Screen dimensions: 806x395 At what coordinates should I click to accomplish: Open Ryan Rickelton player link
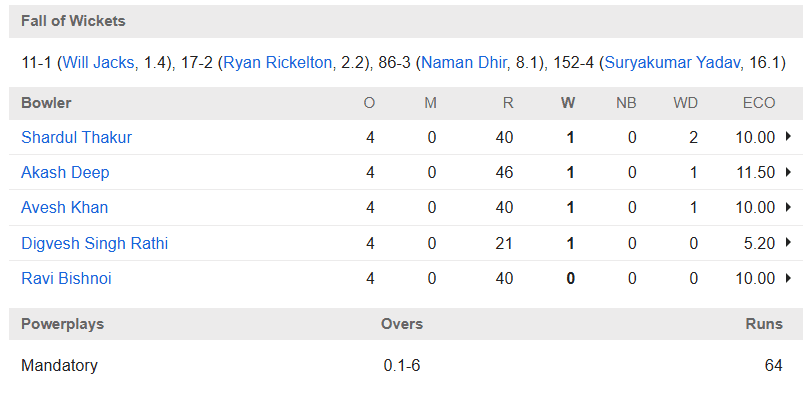[278, 63]
